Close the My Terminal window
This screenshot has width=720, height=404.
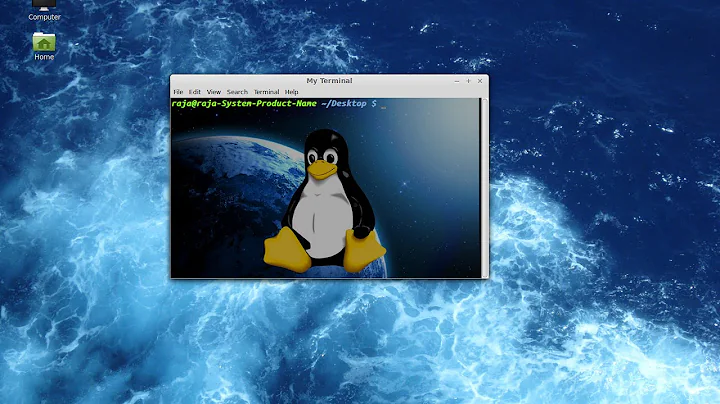coord(480,81)
